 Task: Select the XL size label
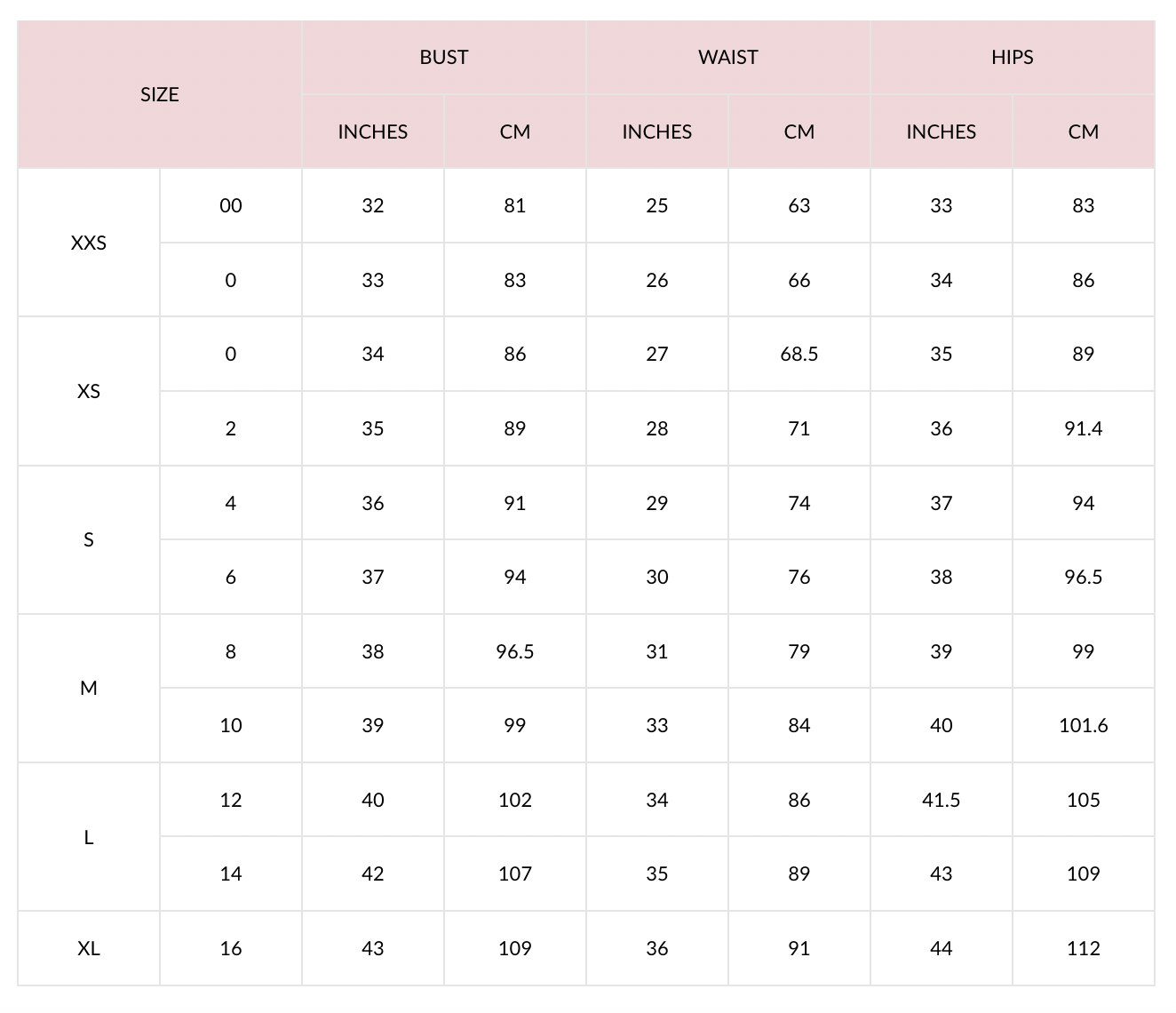pos(89,948)
